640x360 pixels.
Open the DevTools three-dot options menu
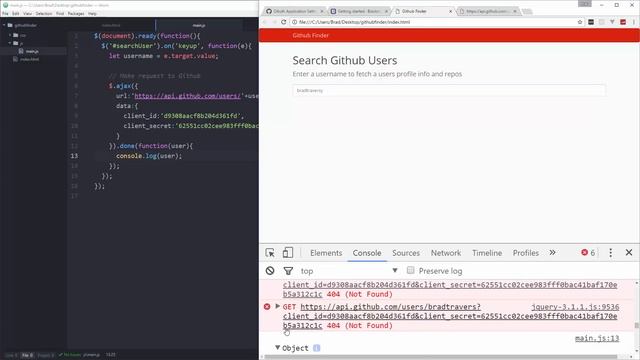(611, 253)
